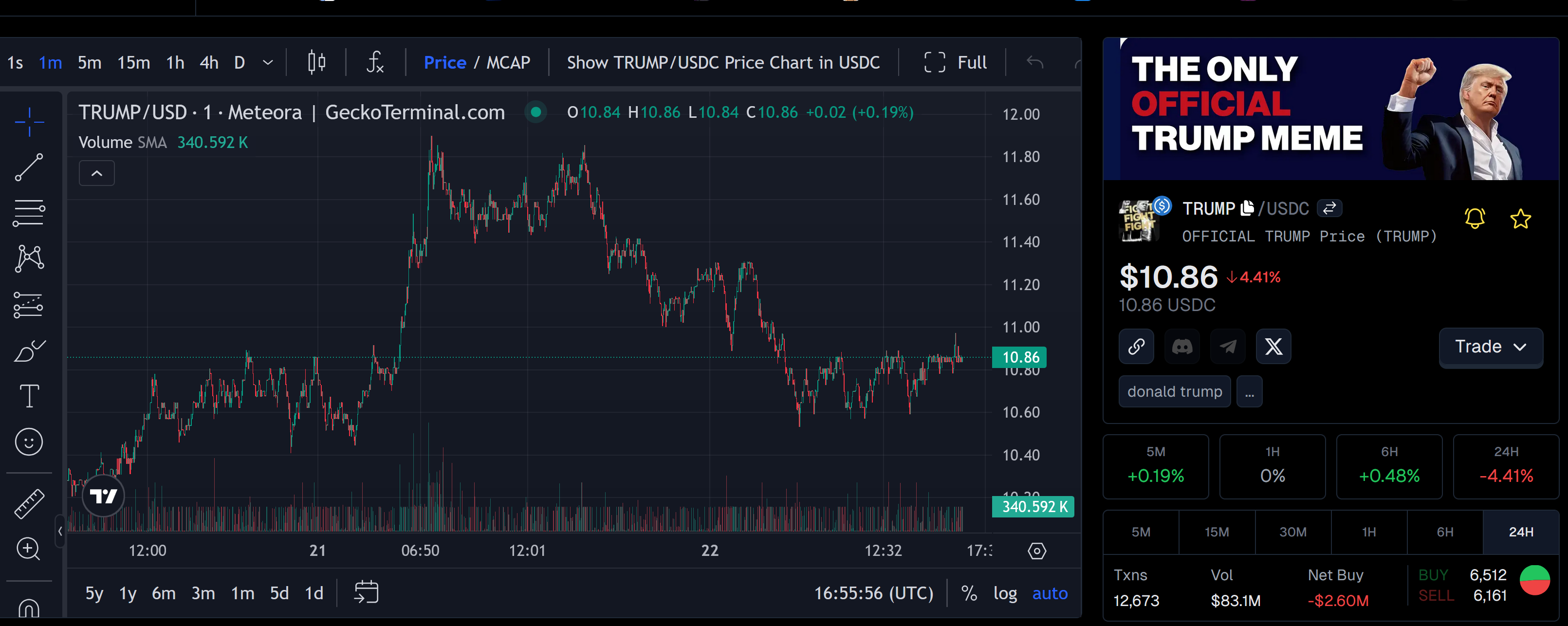Select the crosshair cursor tool

coord(29,122)
